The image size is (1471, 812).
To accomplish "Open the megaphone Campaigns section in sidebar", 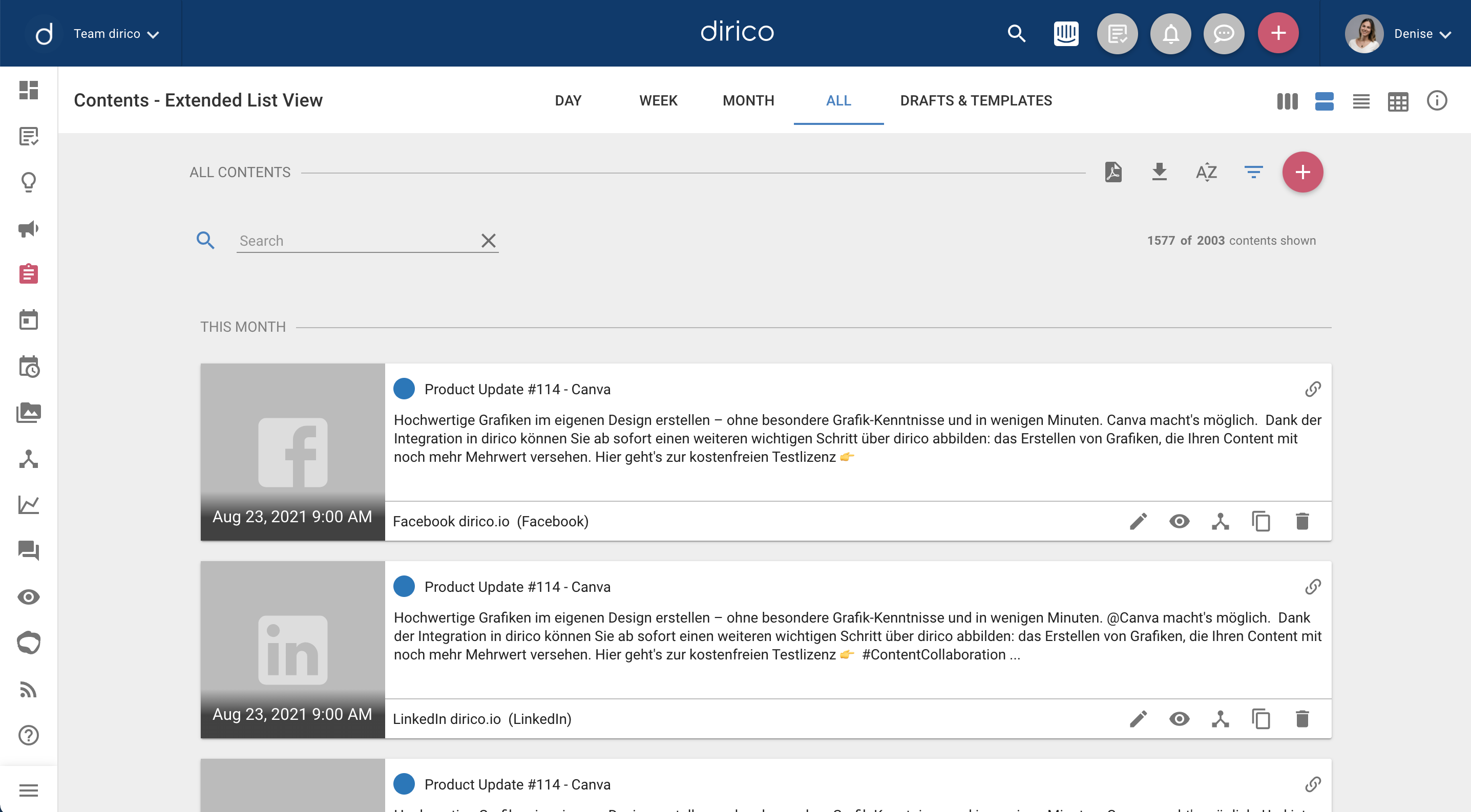I will pos(28,229).
